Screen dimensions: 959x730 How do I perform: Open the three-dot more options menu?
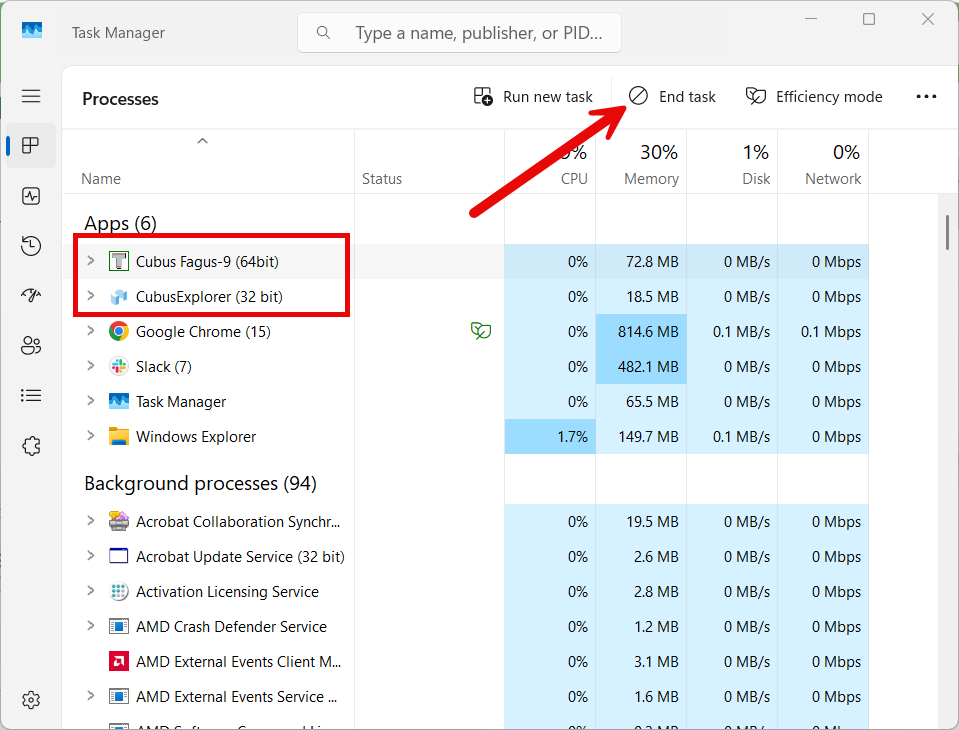pos(926,97)
